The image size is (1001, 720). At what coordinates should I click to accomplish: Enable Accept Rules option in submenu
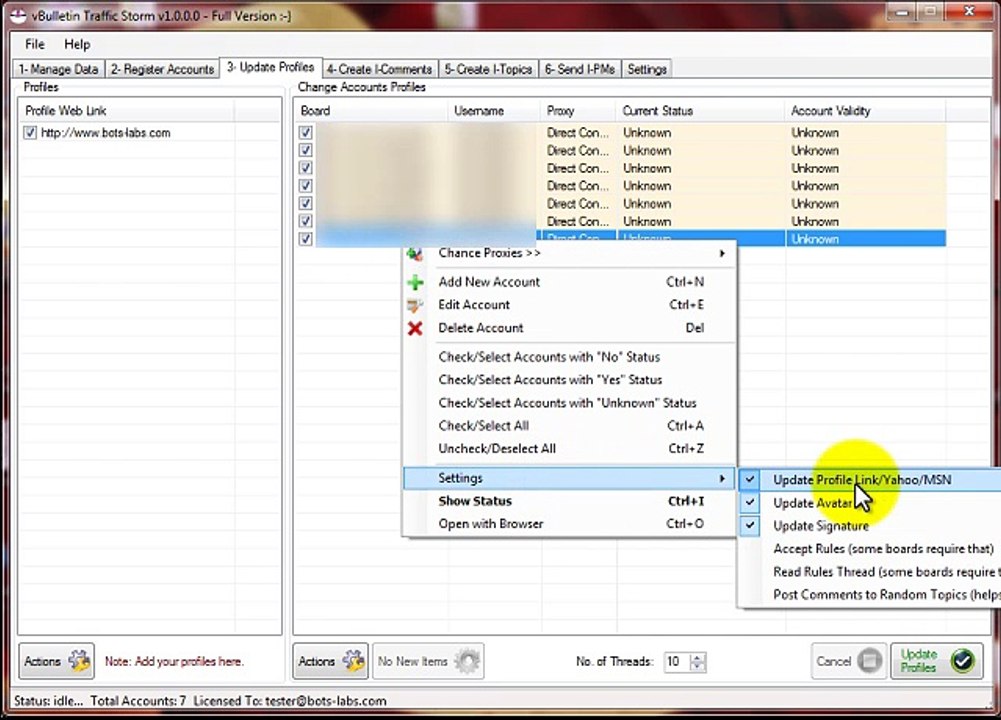click(870, 549)
